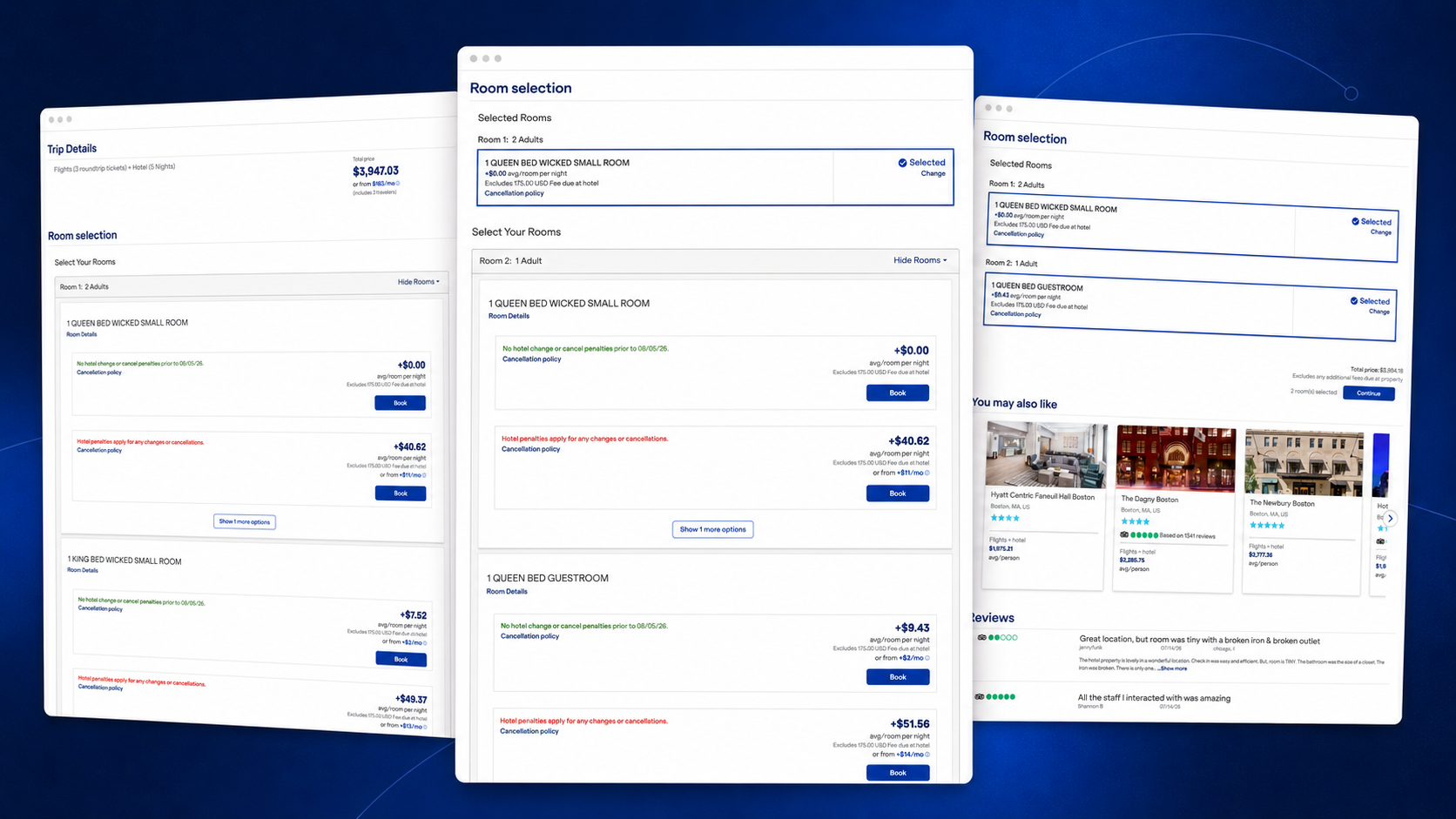Click Change for Queen Guestroom in right window

pos(1379,312)
